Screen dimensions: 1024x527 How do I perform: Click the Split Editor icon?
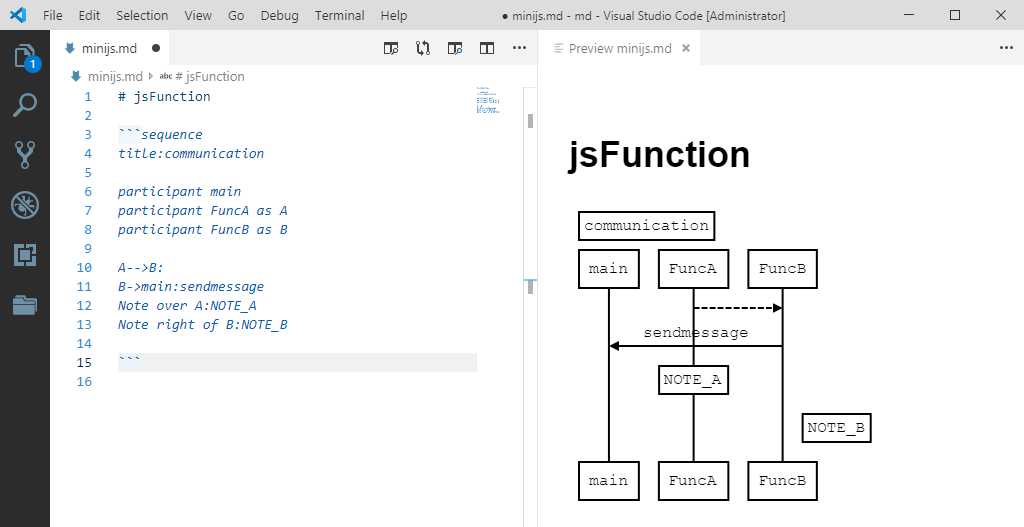tap(487, 48)
